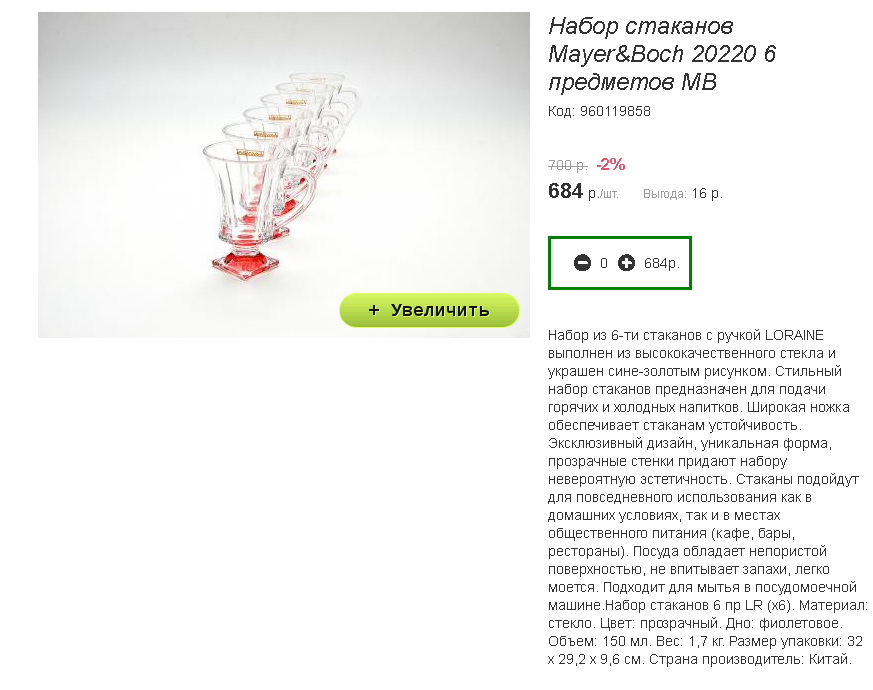Viewport: 873px width, 690px height.
Task: Click the bold 684 price
Action: [x=565, y=191]
